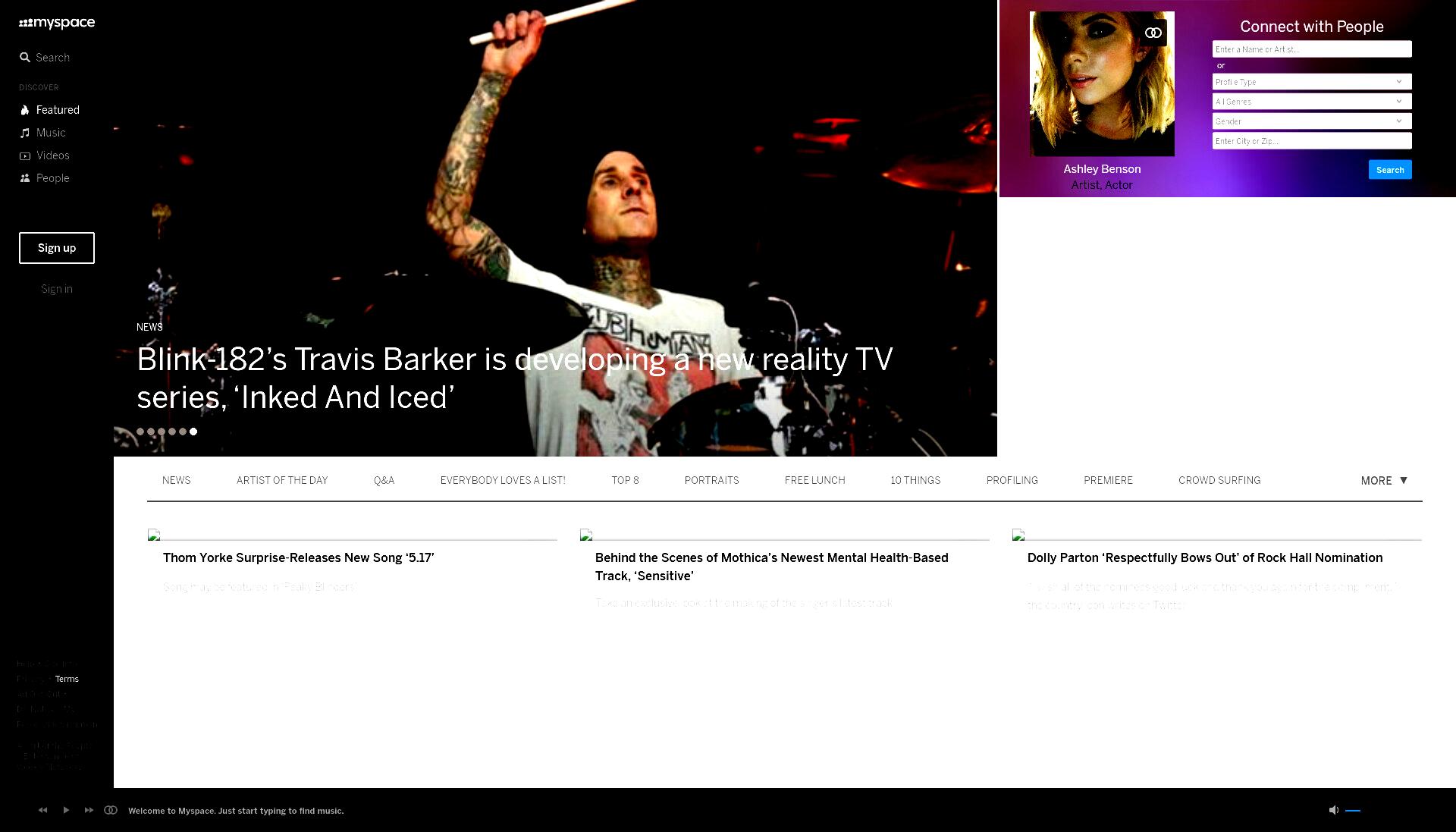Click the 'Artist, Actor' text under Ashley Benson
Image resolution: width=1456 pixels, height=832 pixels.
pyautogui.click(x=1102, y=185)
